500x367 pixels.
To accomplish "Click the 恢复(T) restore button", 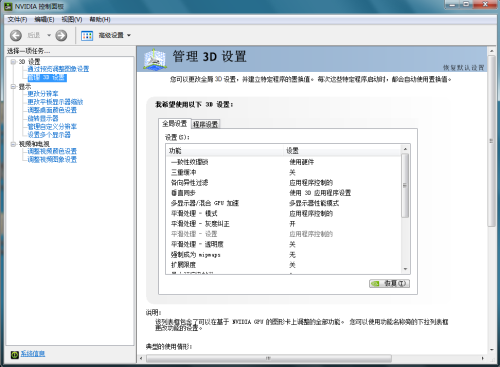I will pos(390,283).
